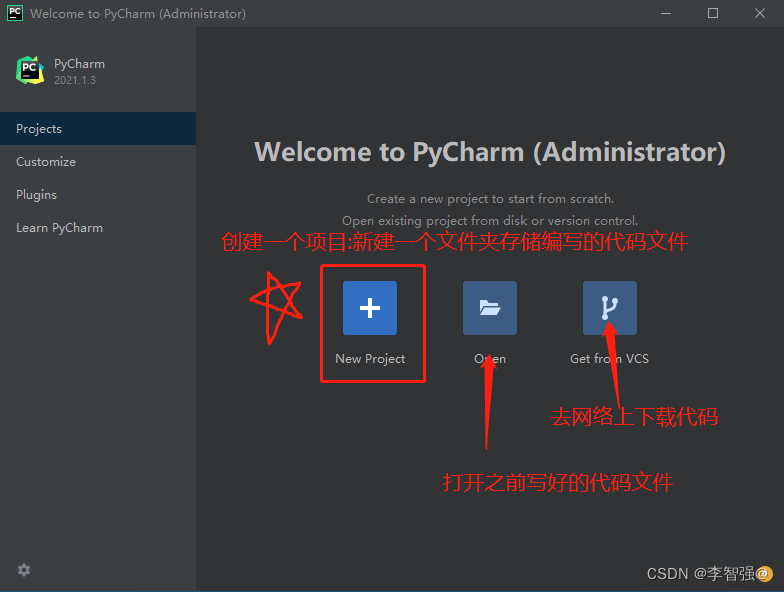
Task: Click the version number 2021.1.3
Action: point(75,80)
